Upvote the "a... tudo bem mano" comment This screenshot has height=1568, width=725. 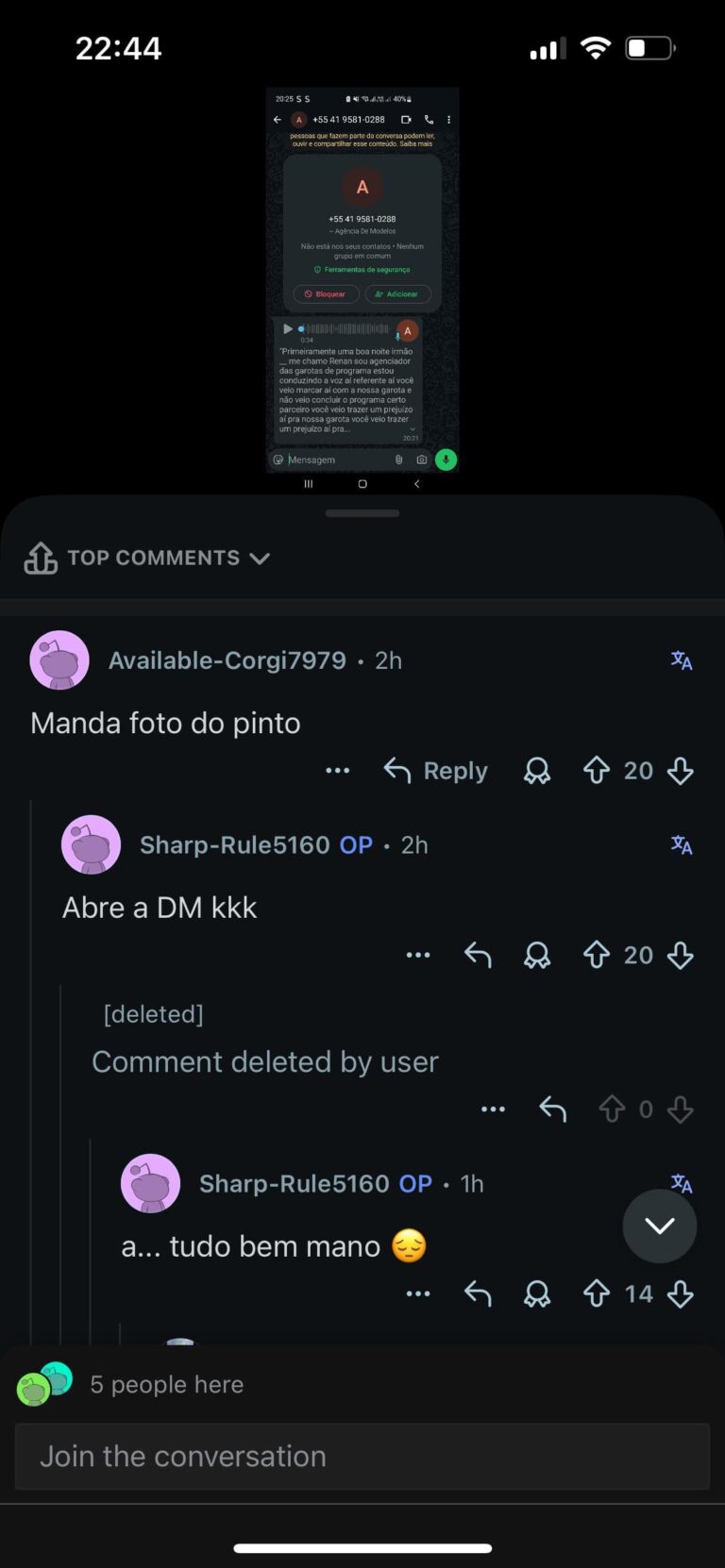597,1293
